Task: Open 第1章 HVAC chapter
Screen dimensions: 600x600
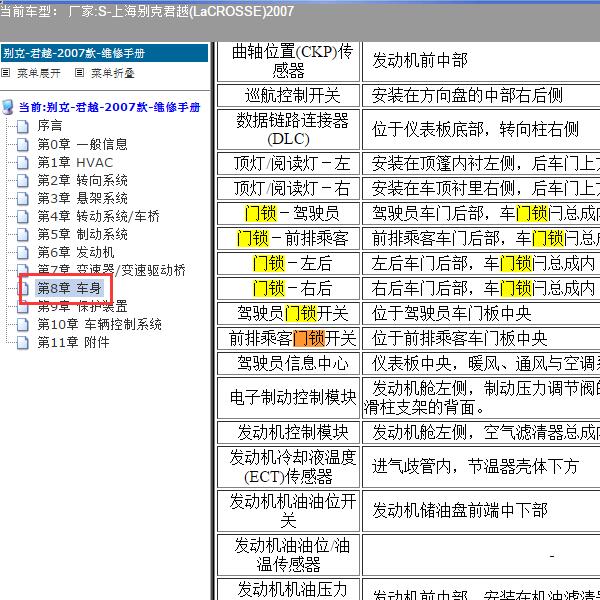Action: coord(75,162)
